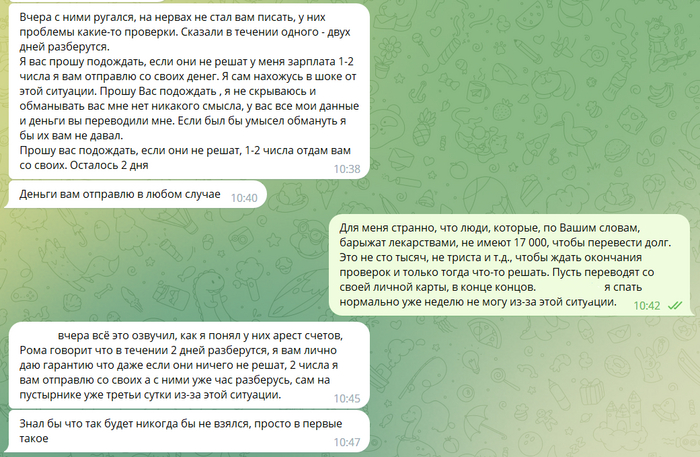Click the 10:47 message timestamp
This screenshot has width=700, height=457.
click(347, 442)
